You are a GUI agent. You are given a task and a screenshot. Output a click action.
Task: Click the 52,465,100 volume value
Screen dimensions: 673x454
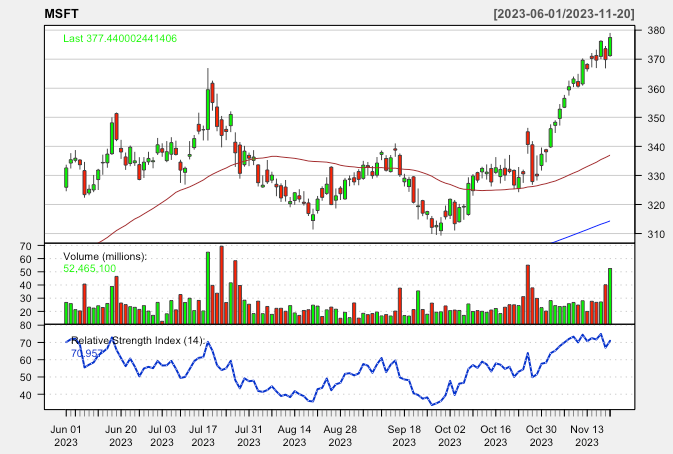89,269
